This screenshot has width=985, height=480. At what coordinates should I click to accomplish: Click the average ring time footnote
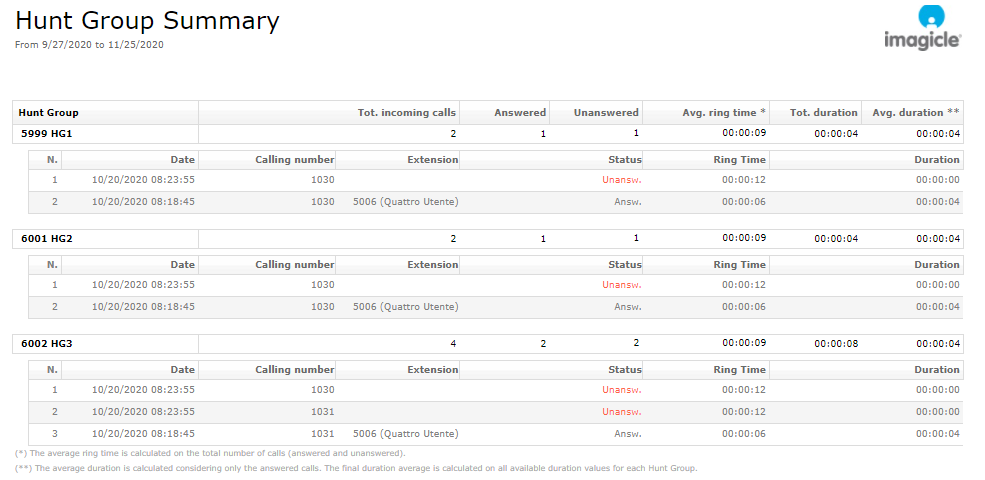click(210, 454)
